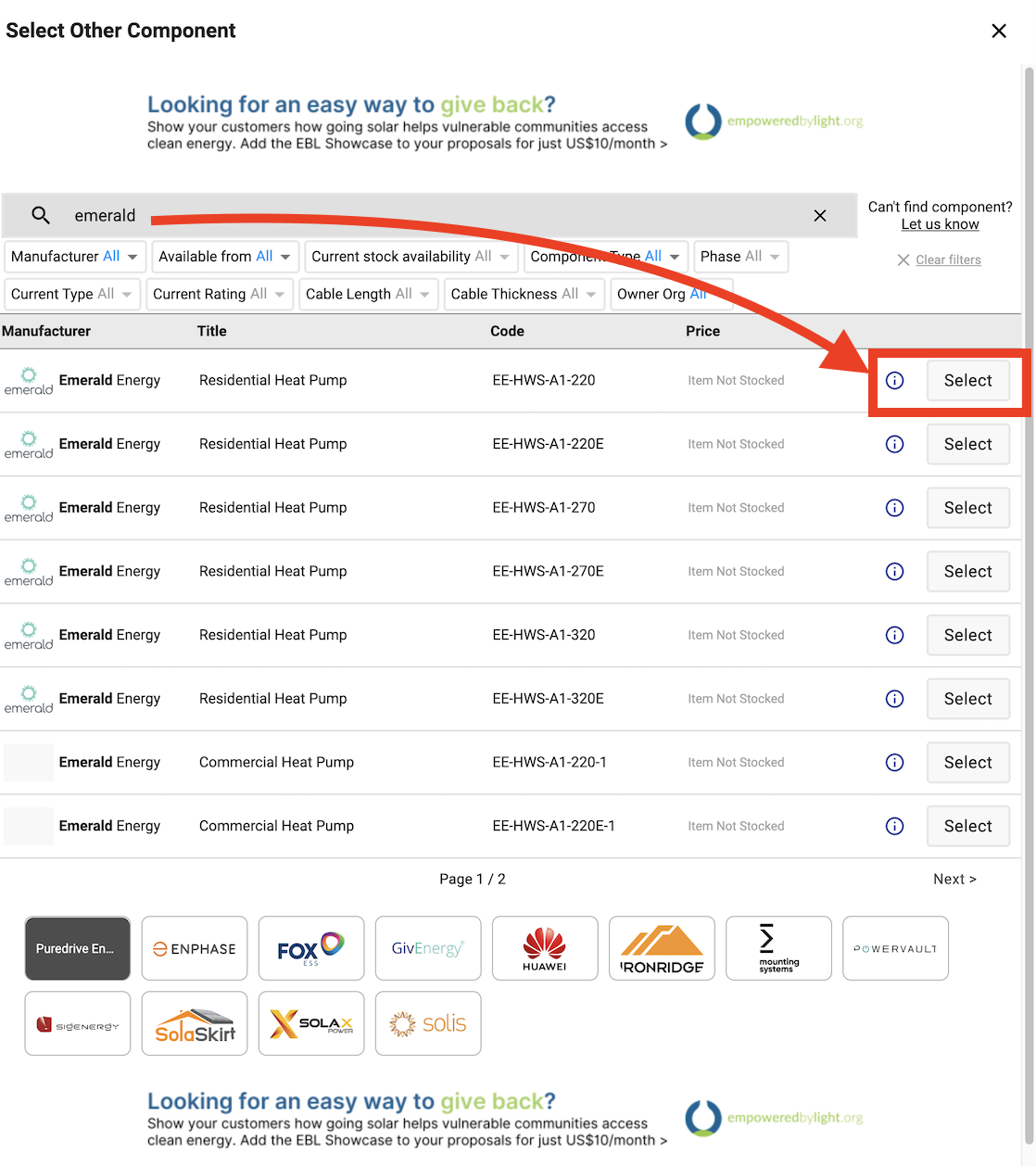
Task: Click the Enphase manufacturer logo
Action: [x=194, y=947]
